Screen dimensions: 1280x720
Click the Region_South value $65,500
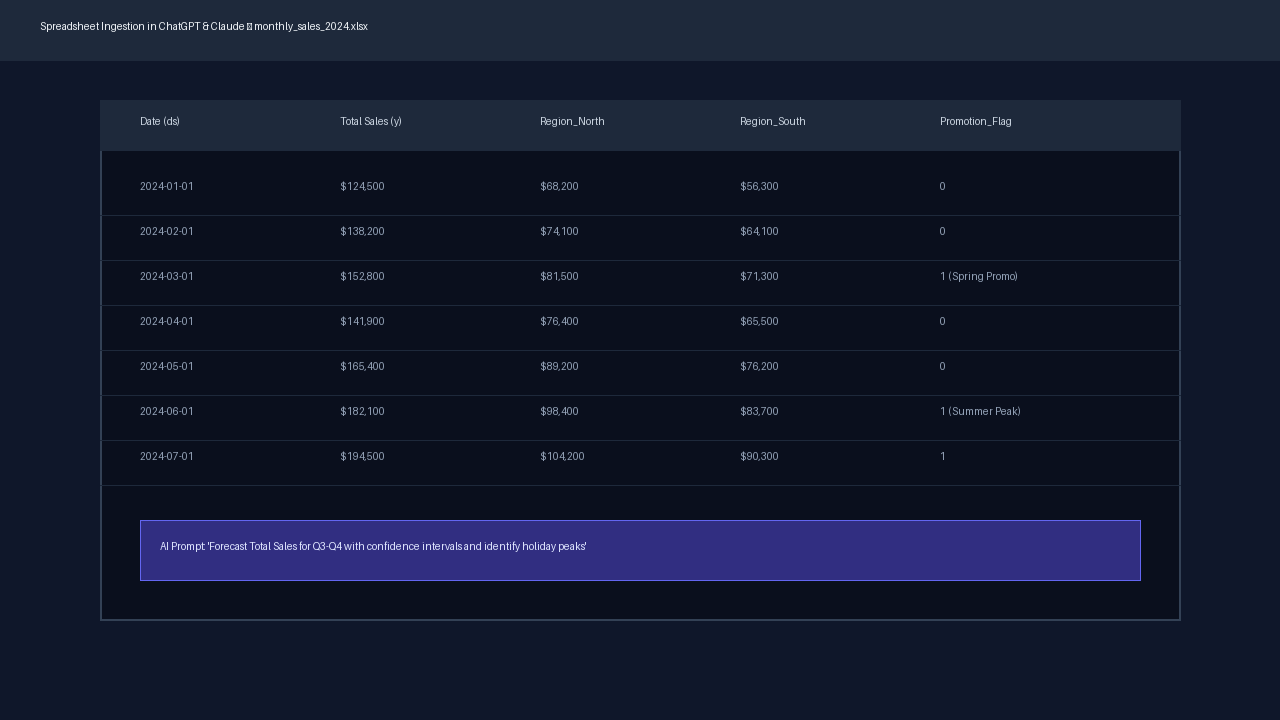click(759, 321)
